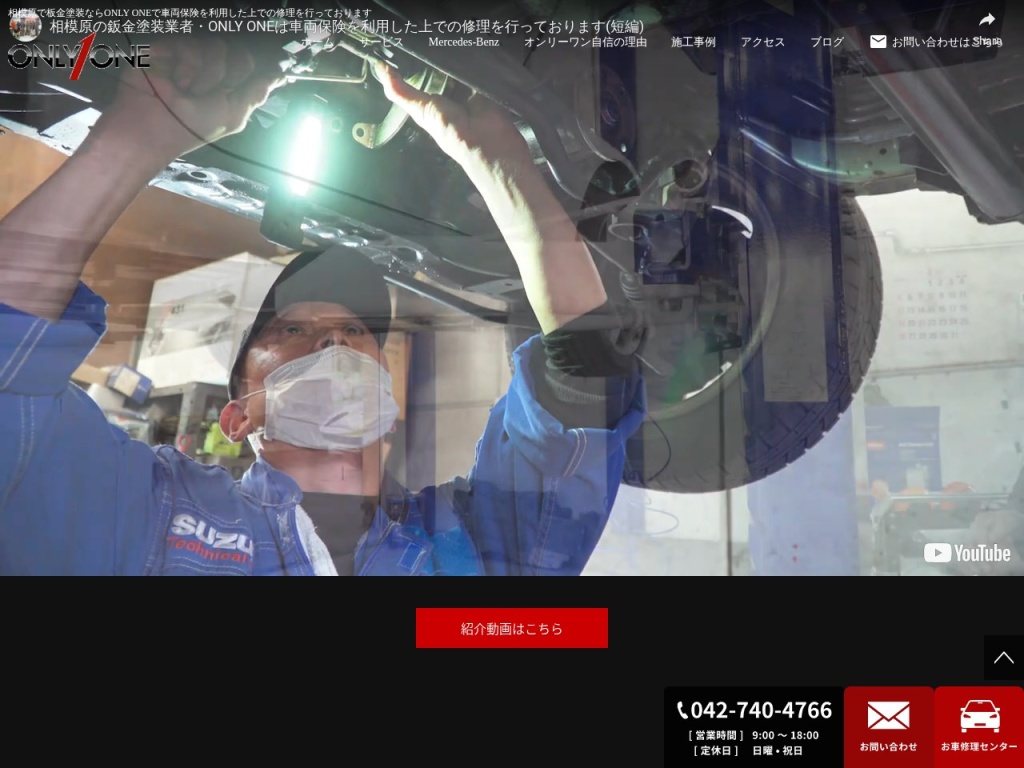
Task: Click the YouTube share arrow icon
Action: [x=986, y=21]
